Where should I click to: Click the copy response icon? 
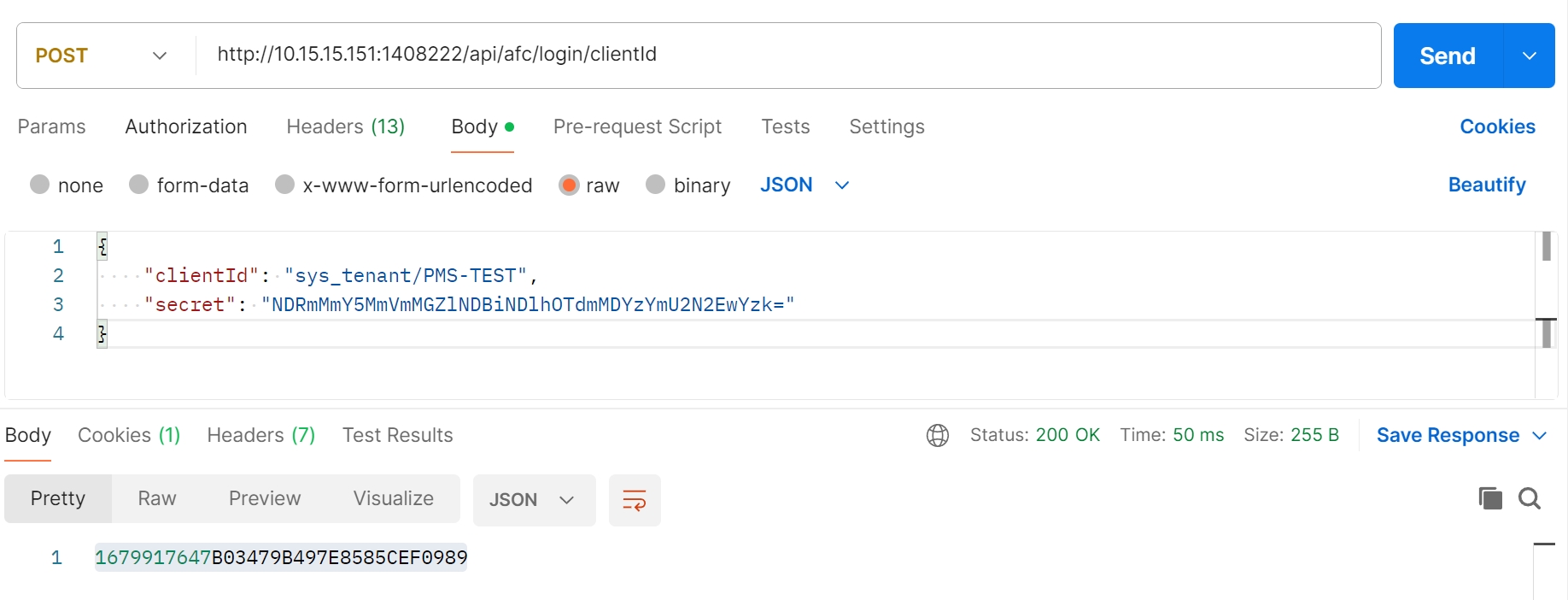click(1489, 498)
